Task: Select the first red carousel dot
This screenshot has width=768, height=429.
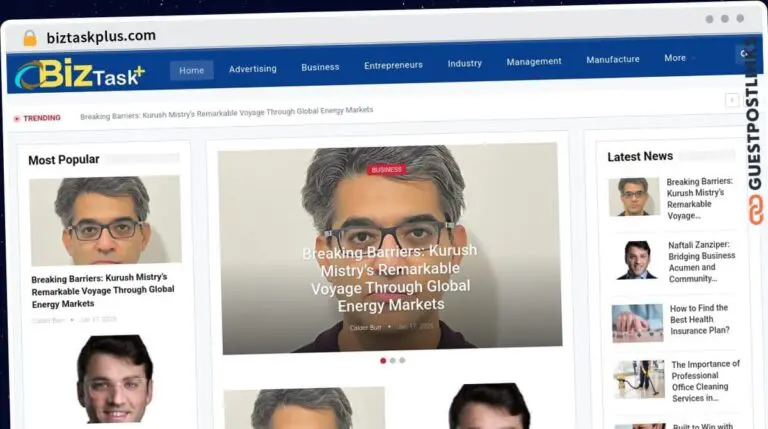Action: (x=383, y=360)
